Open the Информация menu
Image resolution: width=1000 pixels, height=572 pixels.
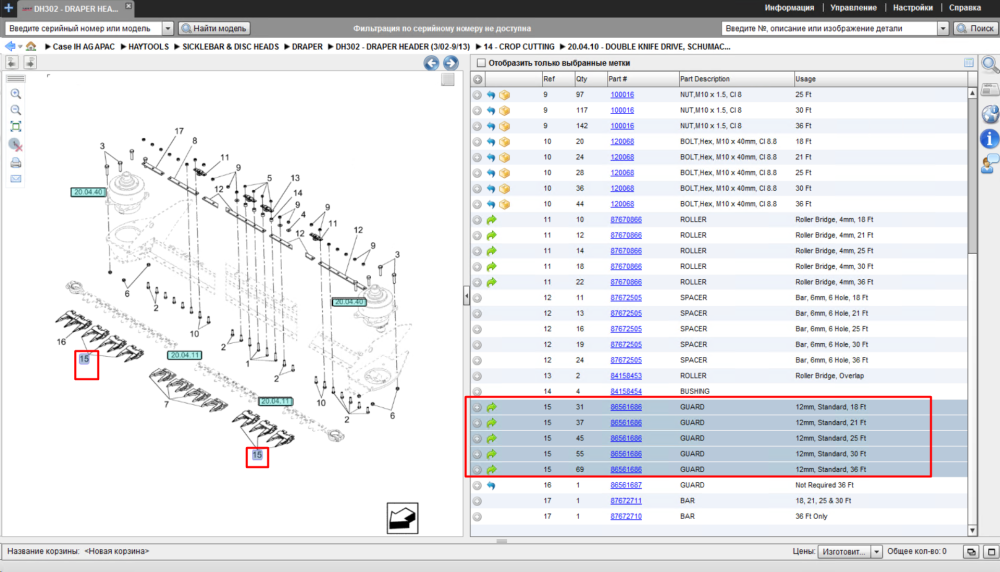tap(789, 8)
